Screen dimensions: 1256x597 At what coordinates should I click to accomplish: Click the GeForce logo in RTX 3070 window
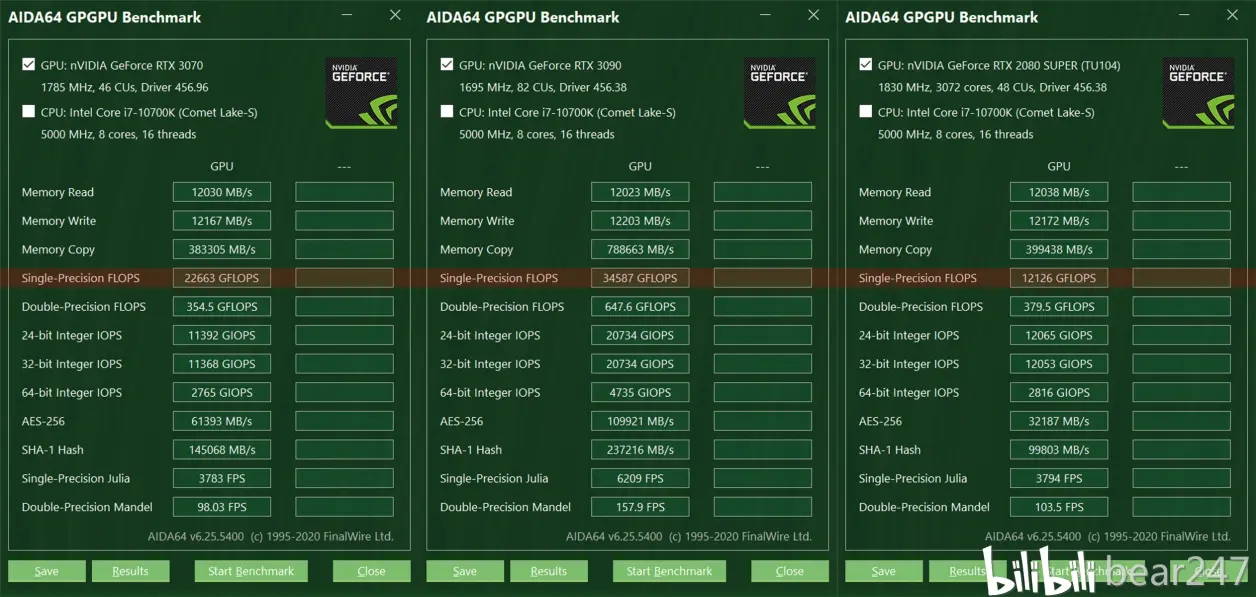coord(361,93)
